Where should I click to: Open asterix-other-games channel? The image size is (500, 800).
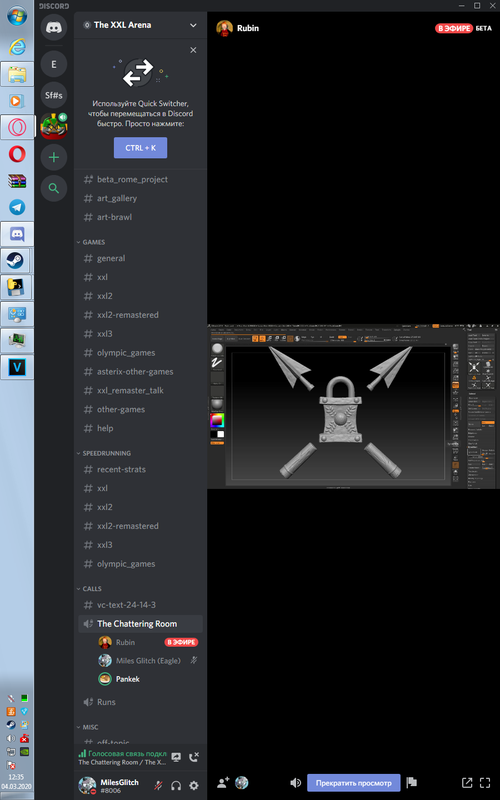[140, 371]
